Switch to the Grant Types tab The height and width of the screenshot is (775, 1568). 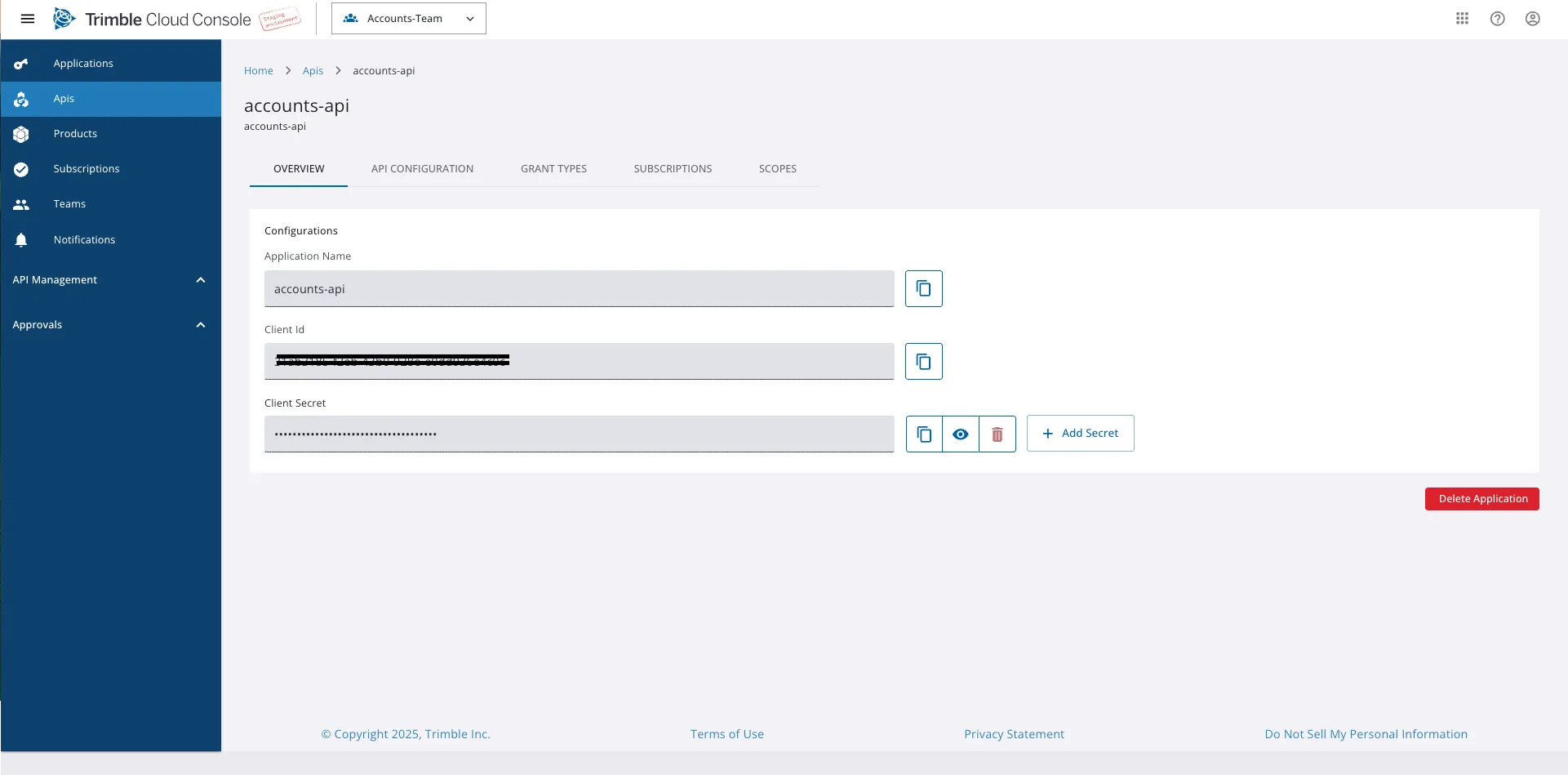[x=553, y=169]
